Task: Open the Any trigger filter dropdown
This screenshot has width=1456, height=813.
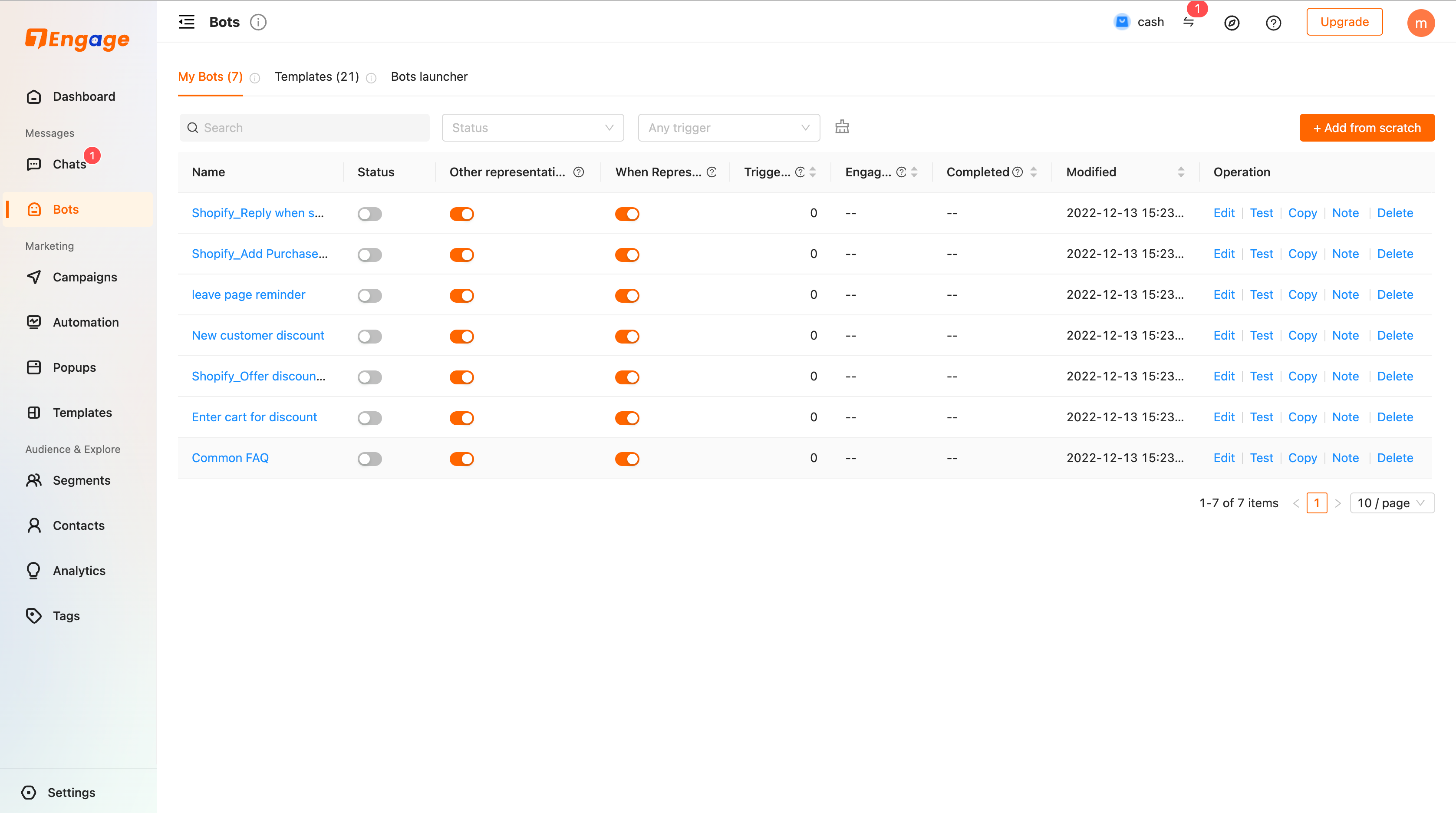Action: click(x=728, y=127)
